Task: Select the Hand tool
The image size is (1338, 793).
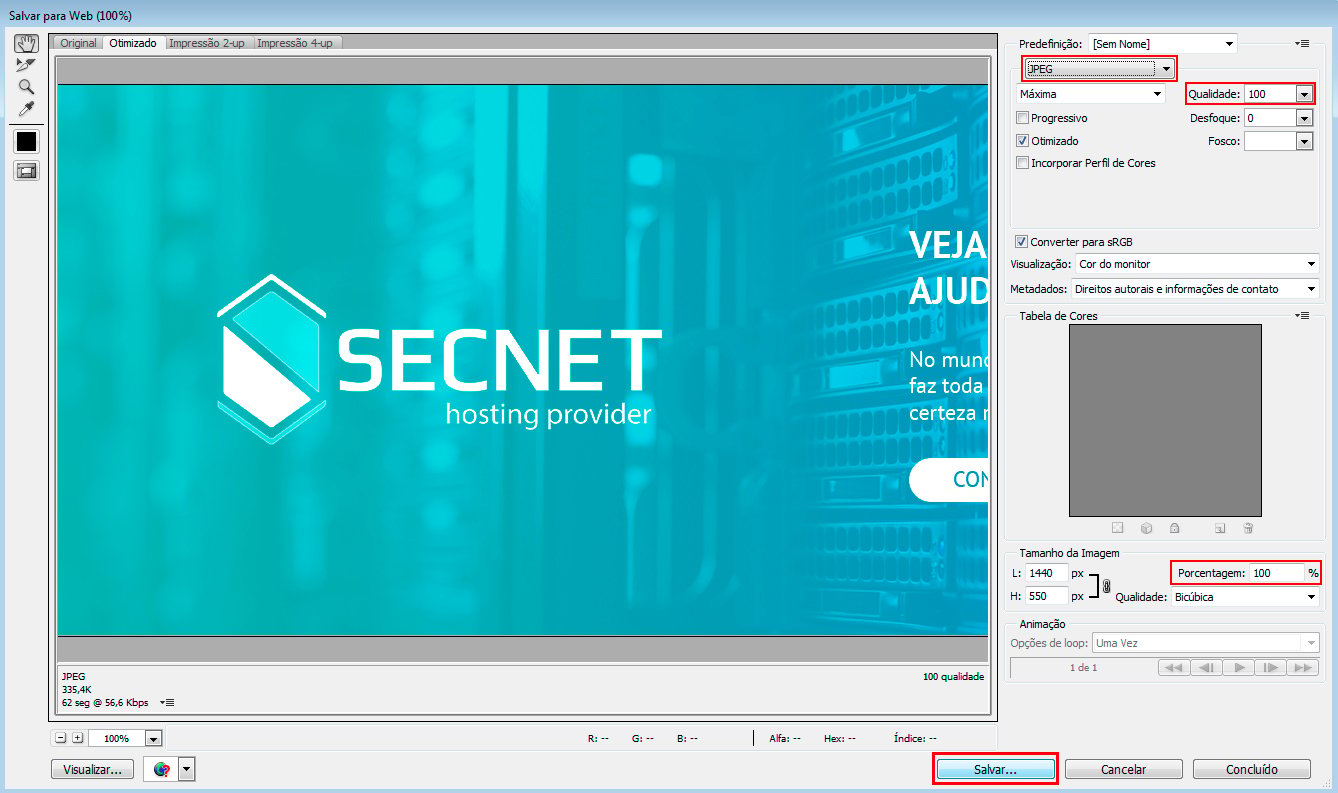Action: 26,43
